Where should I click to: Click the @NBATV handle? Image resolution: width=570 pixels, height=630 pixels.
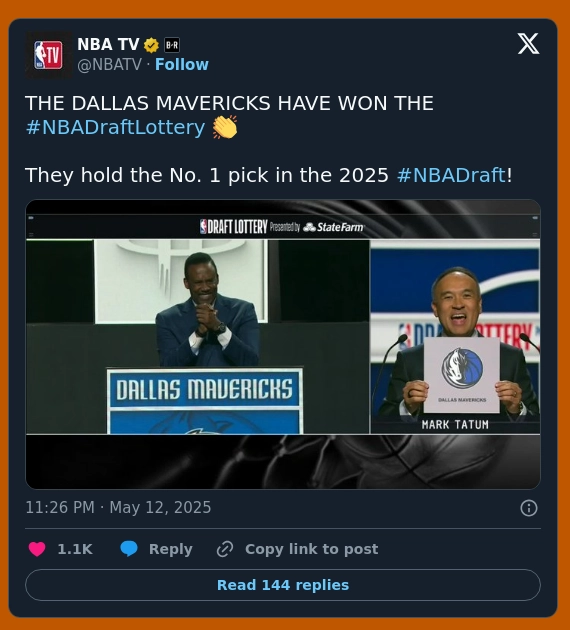109,64
